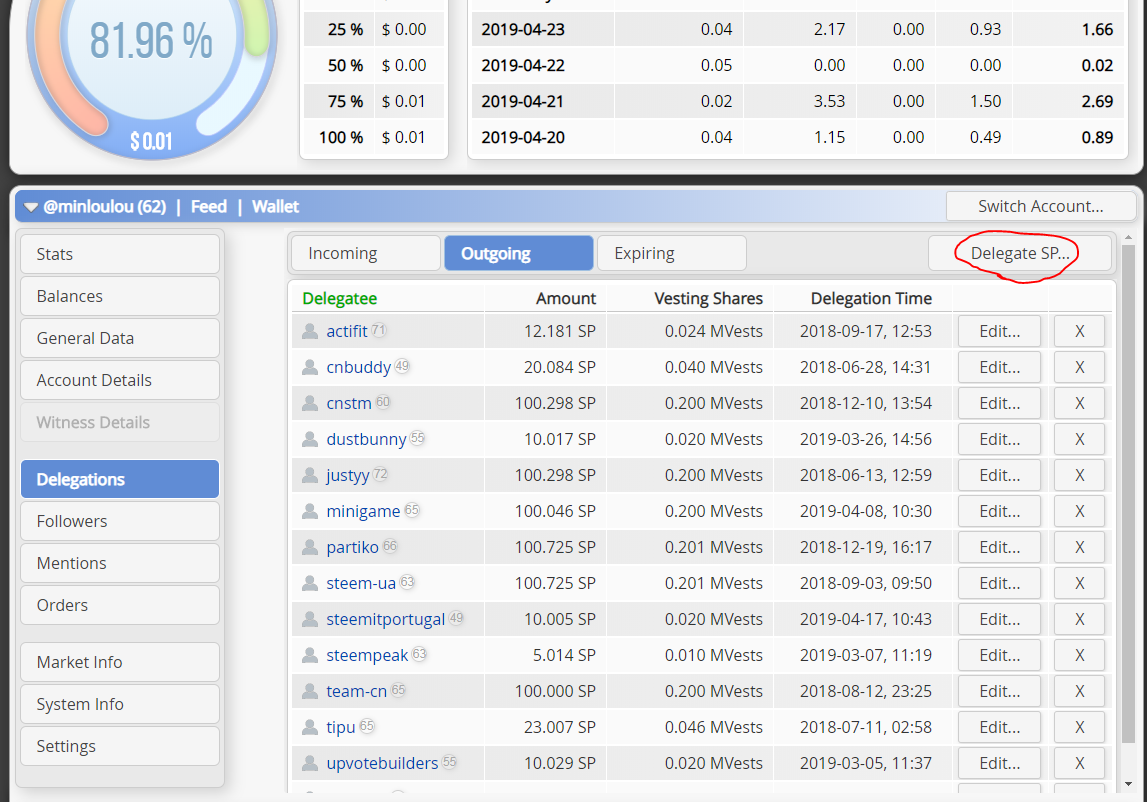Click the avatar icon next to justyy
Viewport: 1147px width, 802px height.
(310, 476)
